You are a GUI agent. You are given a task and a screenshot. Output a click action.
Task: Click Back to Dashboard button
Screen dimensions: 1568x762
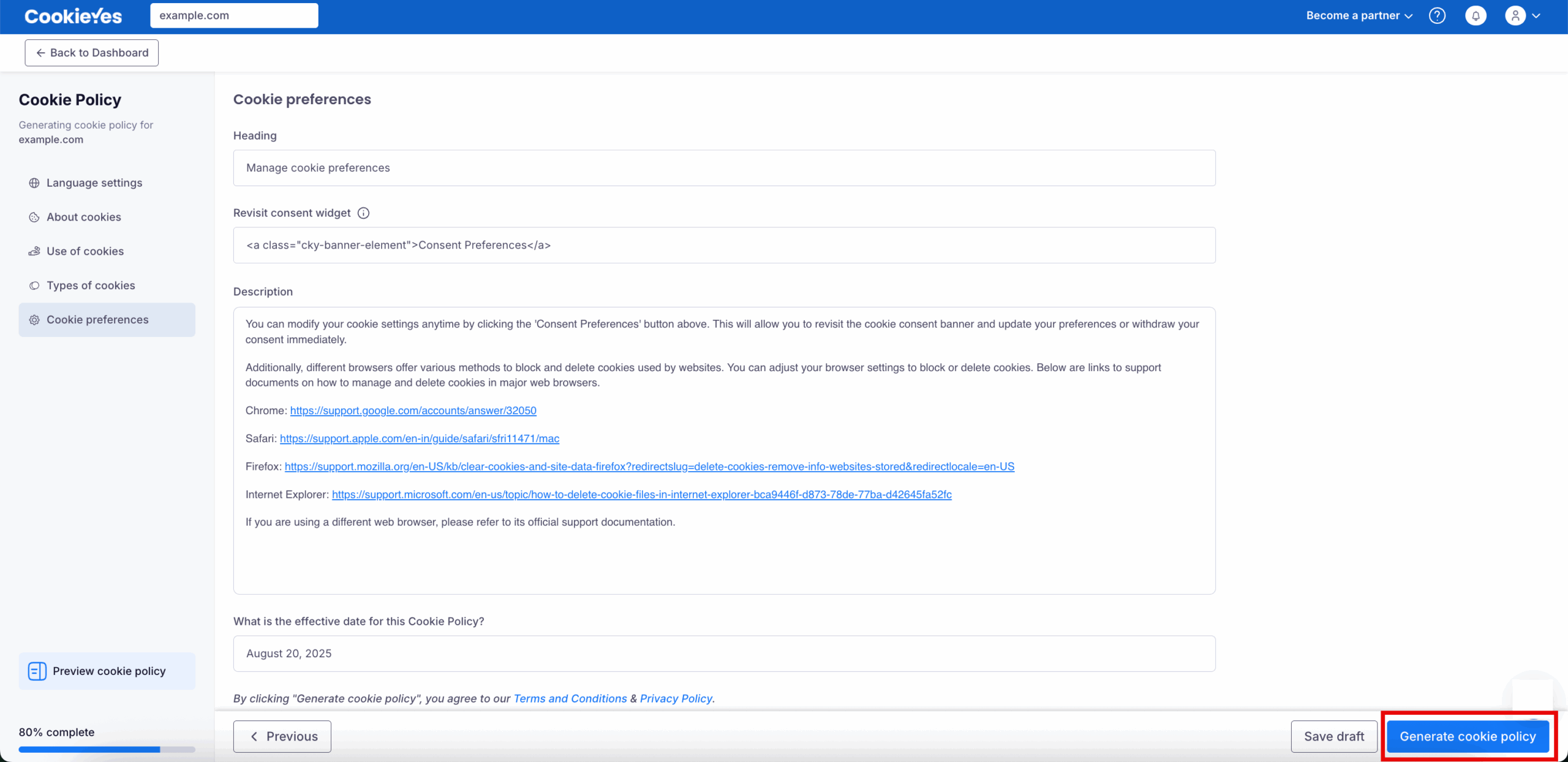click(x=91, y=53)
